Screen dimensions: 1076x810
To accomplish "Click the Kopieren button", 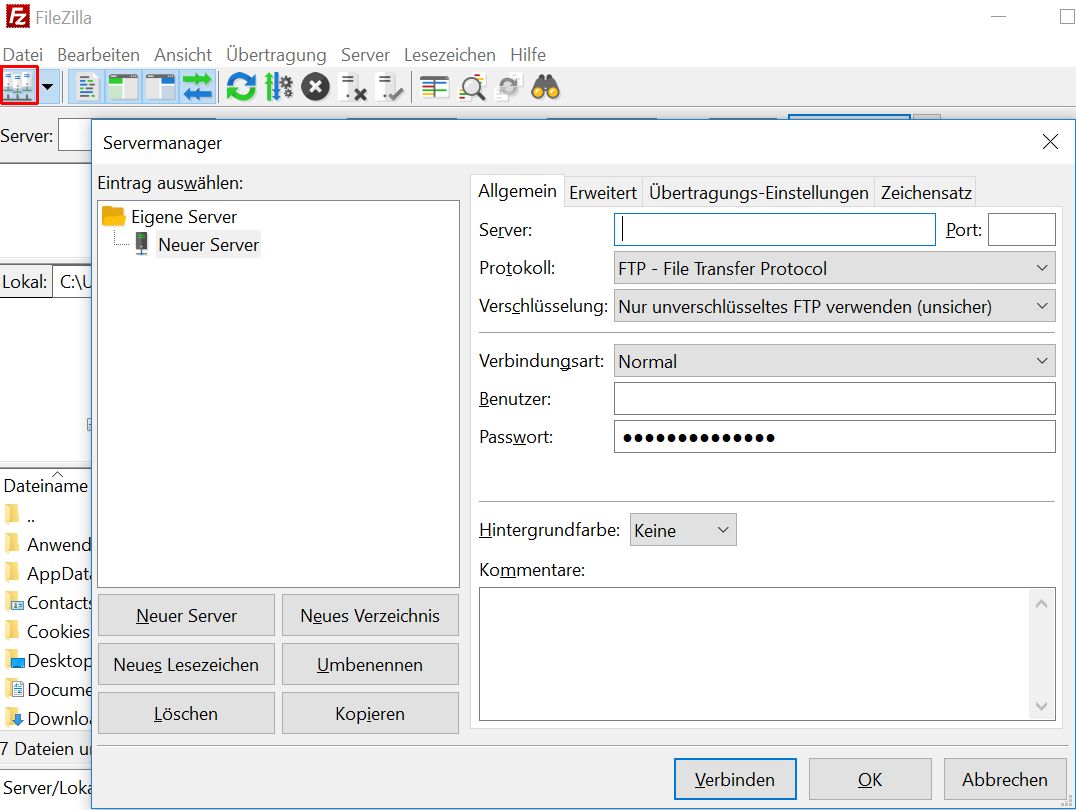I will pyautogui.click(x=370, y=713).
